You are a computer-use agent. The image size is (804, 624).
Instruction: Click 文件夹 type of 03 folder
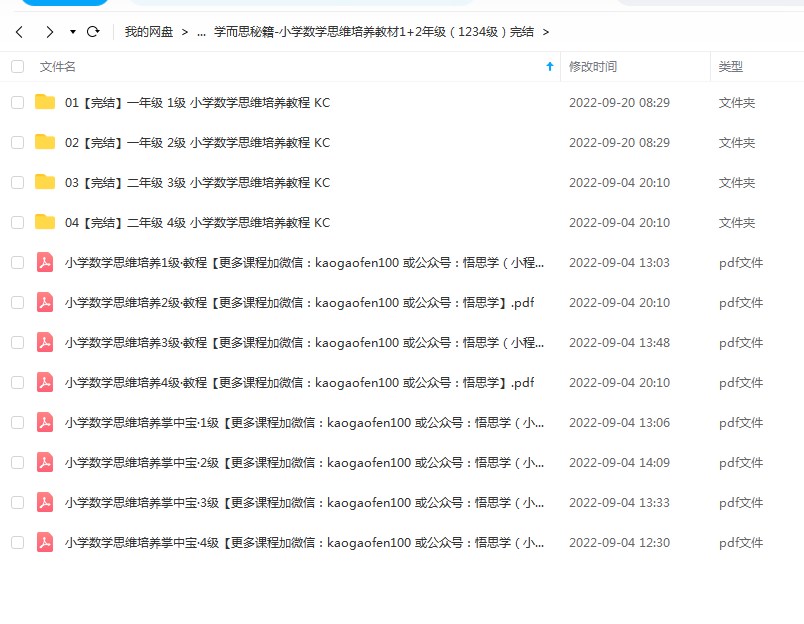(737, 183)
